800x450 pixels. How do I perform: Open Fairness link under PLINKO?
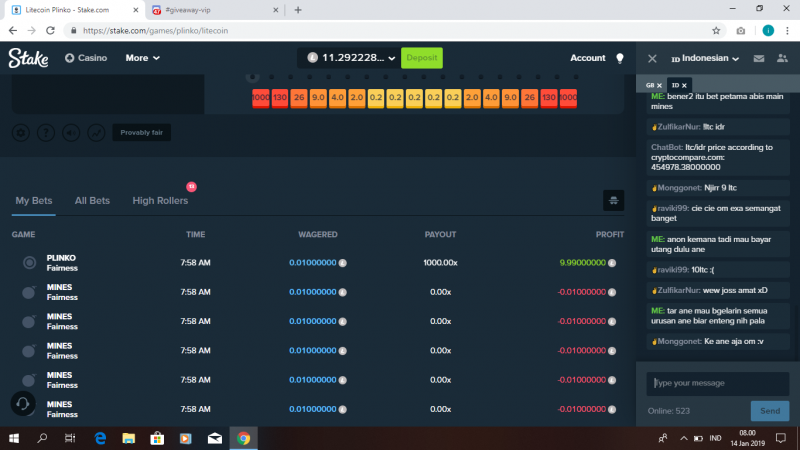click(62, 268)
